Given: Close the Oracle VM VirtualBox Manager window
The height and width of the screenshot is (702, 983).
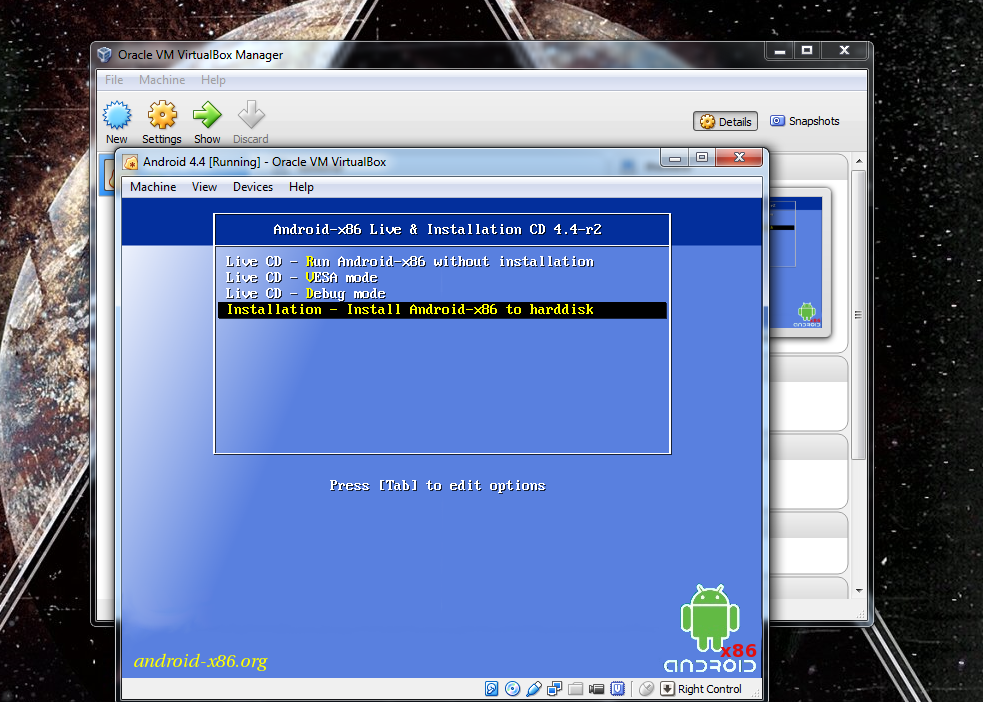Looking at the screenshot, I should click(x=844, y=51).
